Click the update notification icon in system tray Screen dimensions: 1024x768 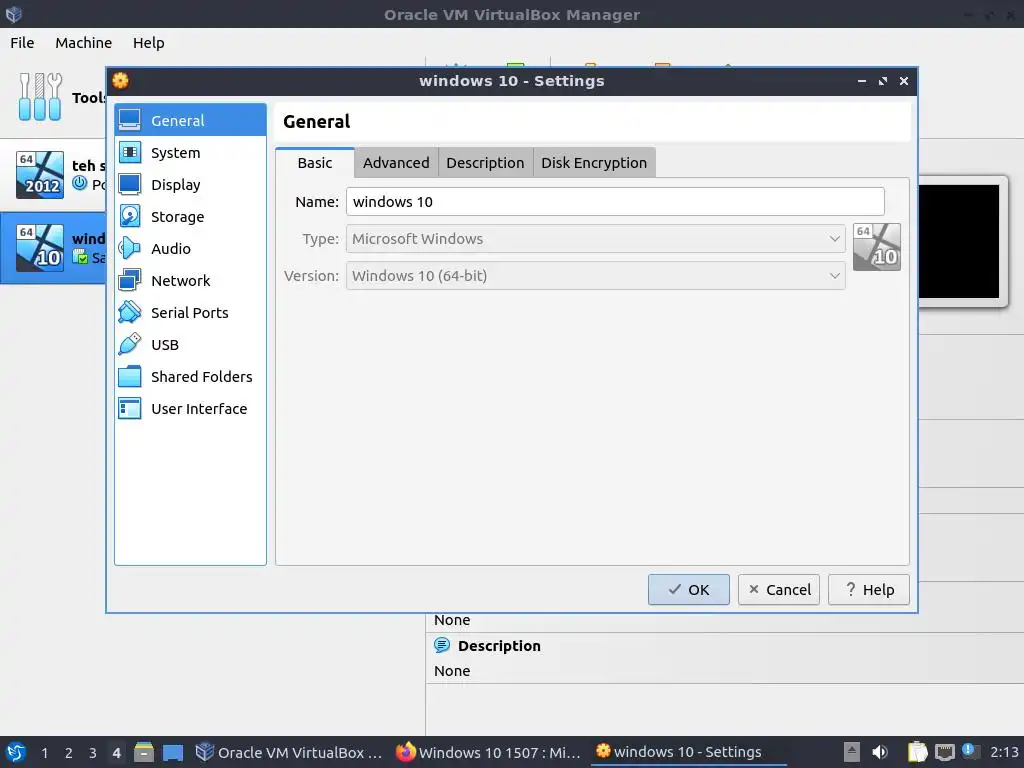pos(970,751)
